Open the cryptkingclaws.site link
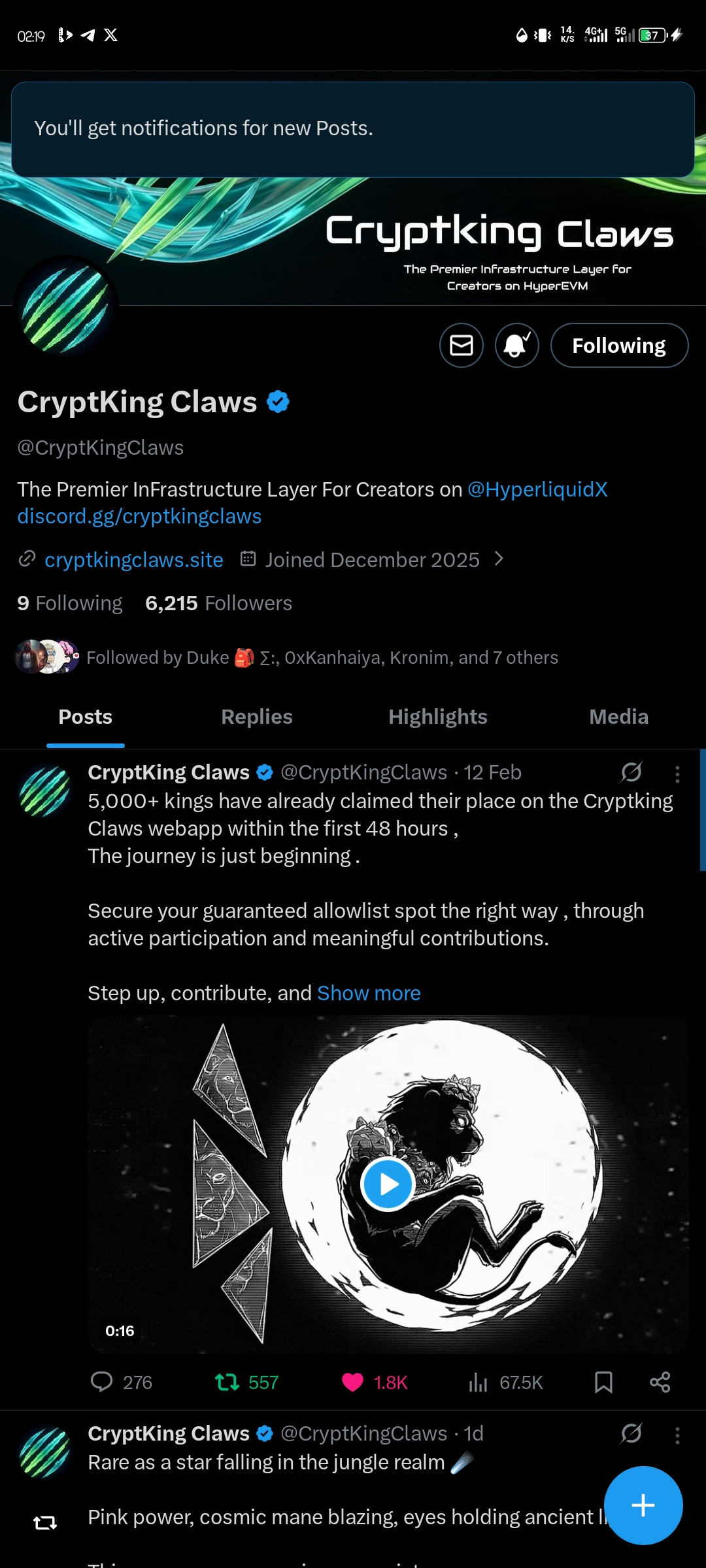The image size is (706, 1568). 134,560
